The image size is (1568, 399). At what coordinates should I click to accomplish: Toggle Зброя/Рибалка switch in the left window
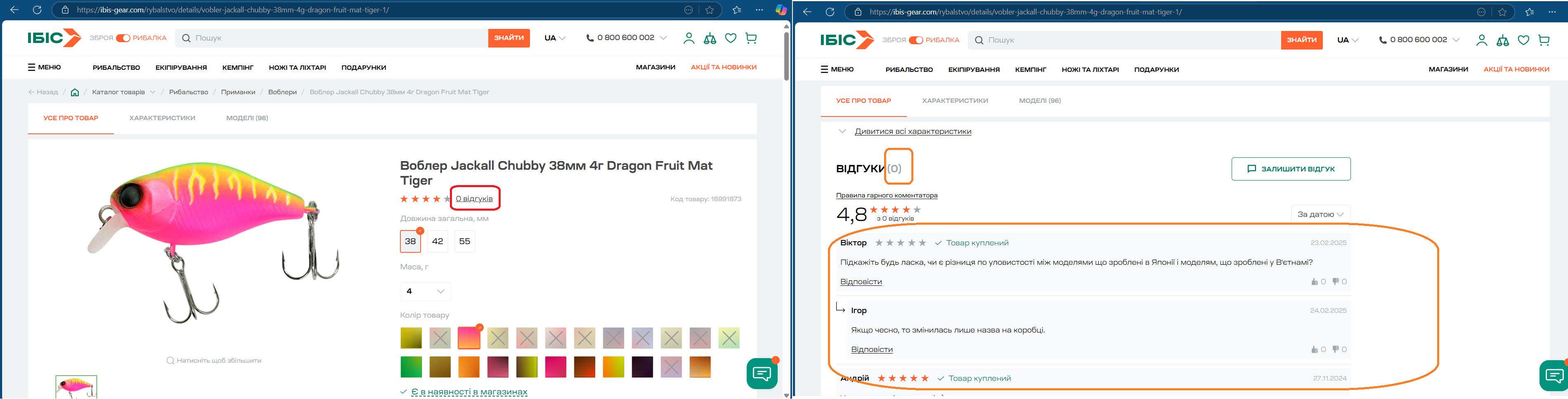click(123, 38)
